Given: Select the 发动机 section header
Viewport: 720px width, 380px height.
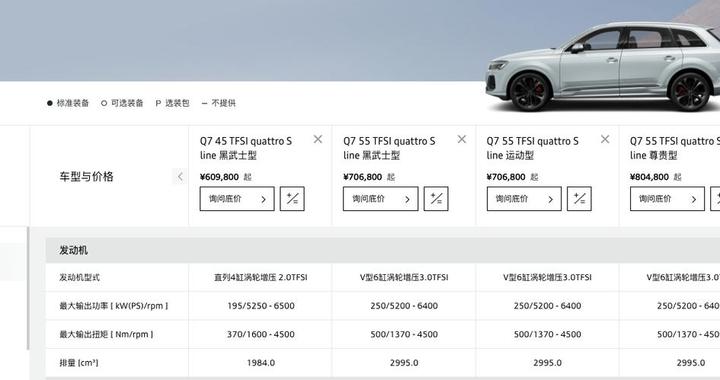Looking at the screenshot, I should coord(382,250).
